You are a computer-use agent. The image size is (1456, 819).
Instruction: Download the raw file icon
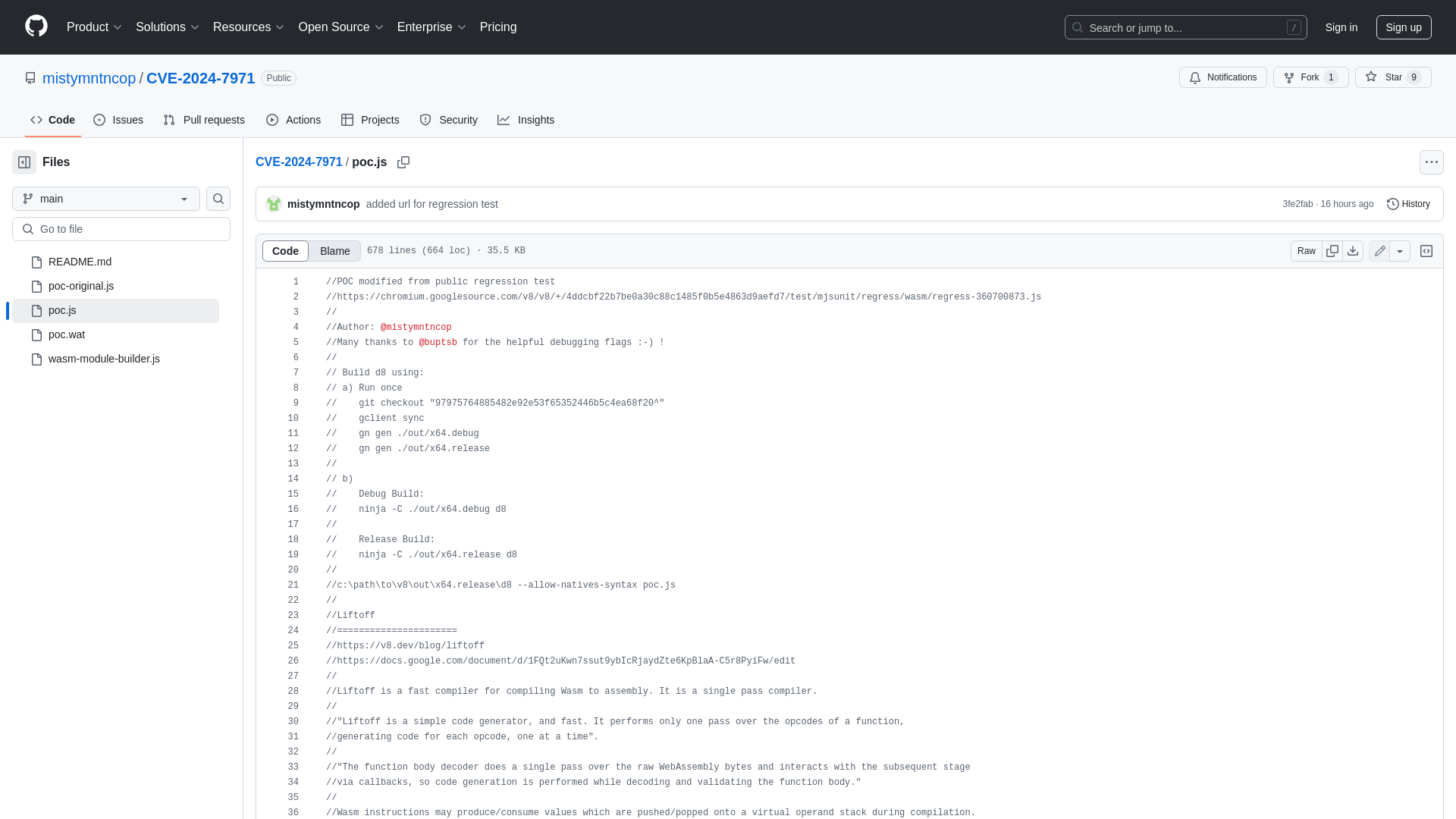point(1353,251)
